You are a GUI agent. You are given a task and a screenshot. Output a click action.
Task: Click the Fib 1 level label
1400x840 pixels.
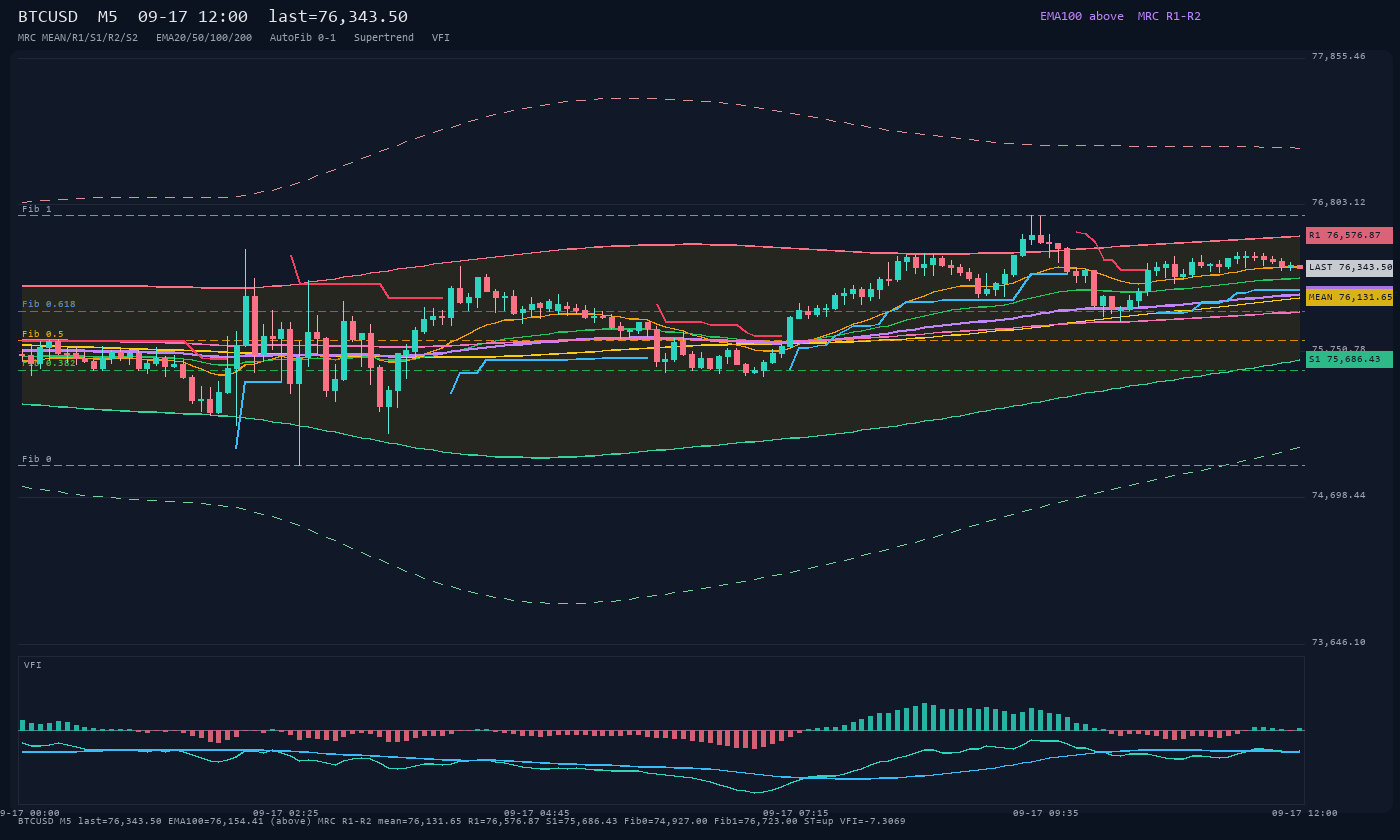tap(37, 209)
